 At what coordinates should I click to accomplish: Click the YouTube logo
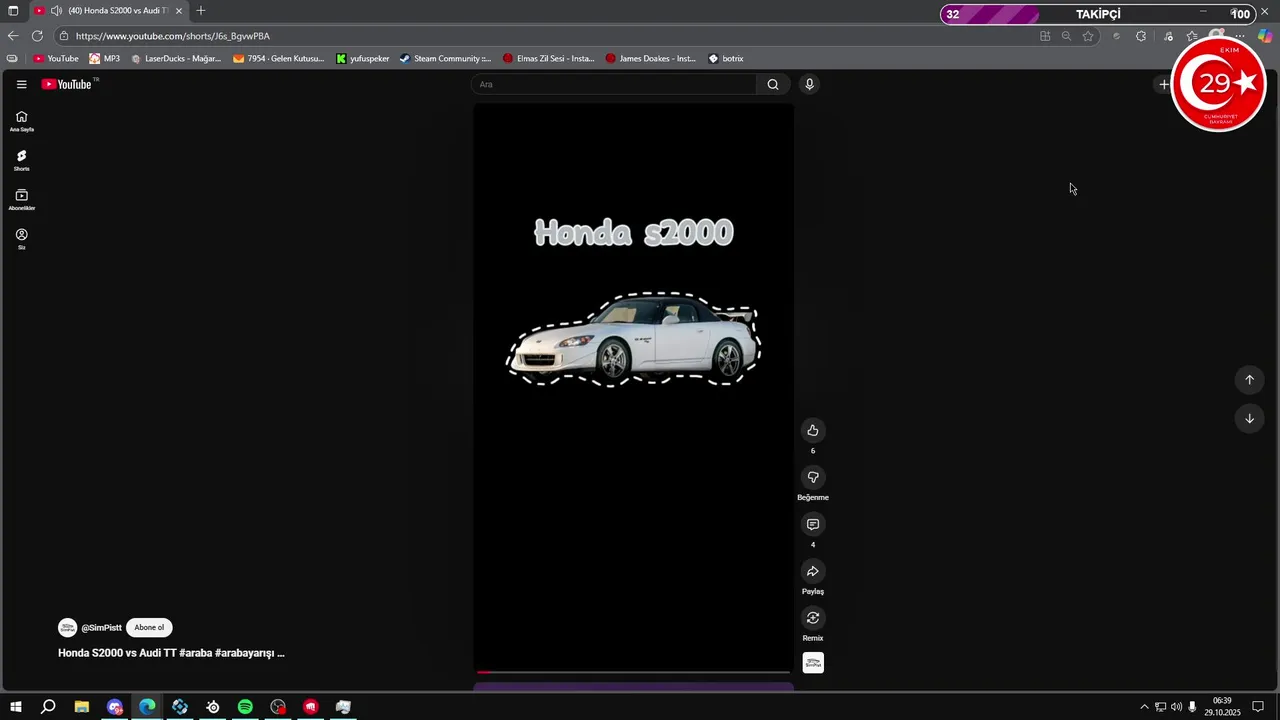[x=66, y=84]
